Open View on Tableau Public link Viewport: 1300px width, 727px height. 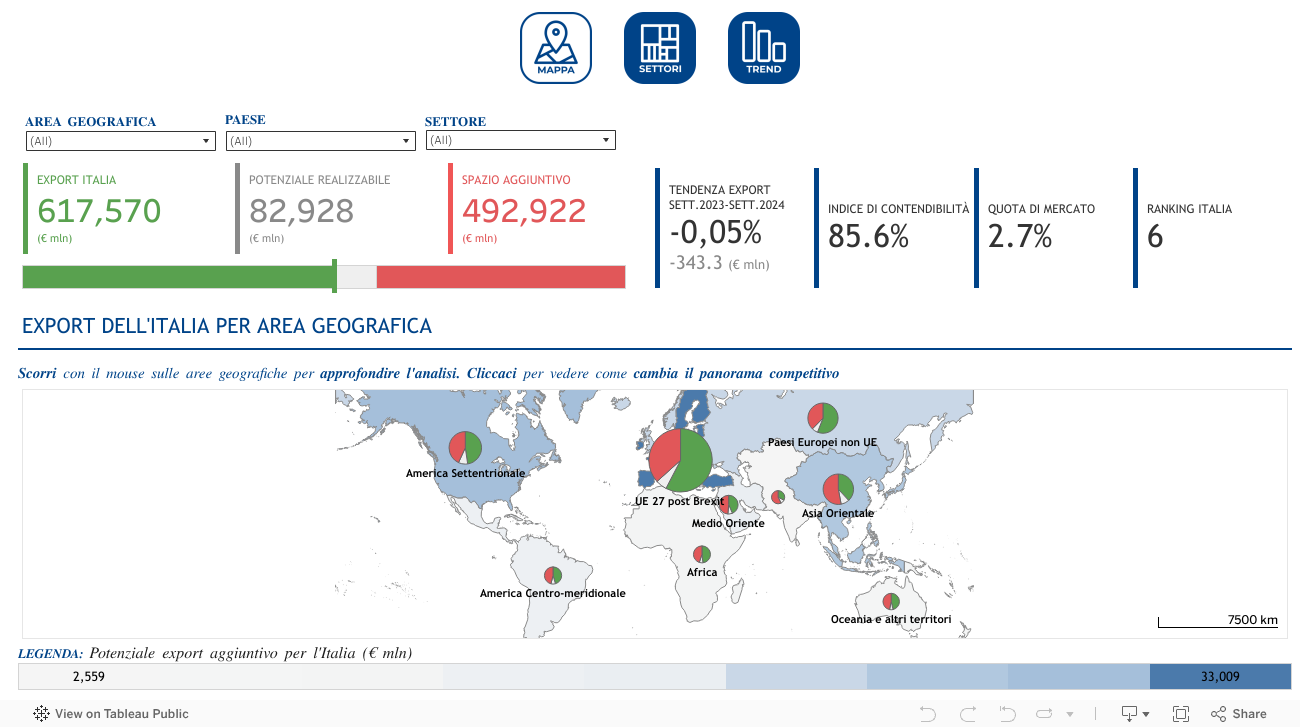pyautogui.click(x=111, y=714)
